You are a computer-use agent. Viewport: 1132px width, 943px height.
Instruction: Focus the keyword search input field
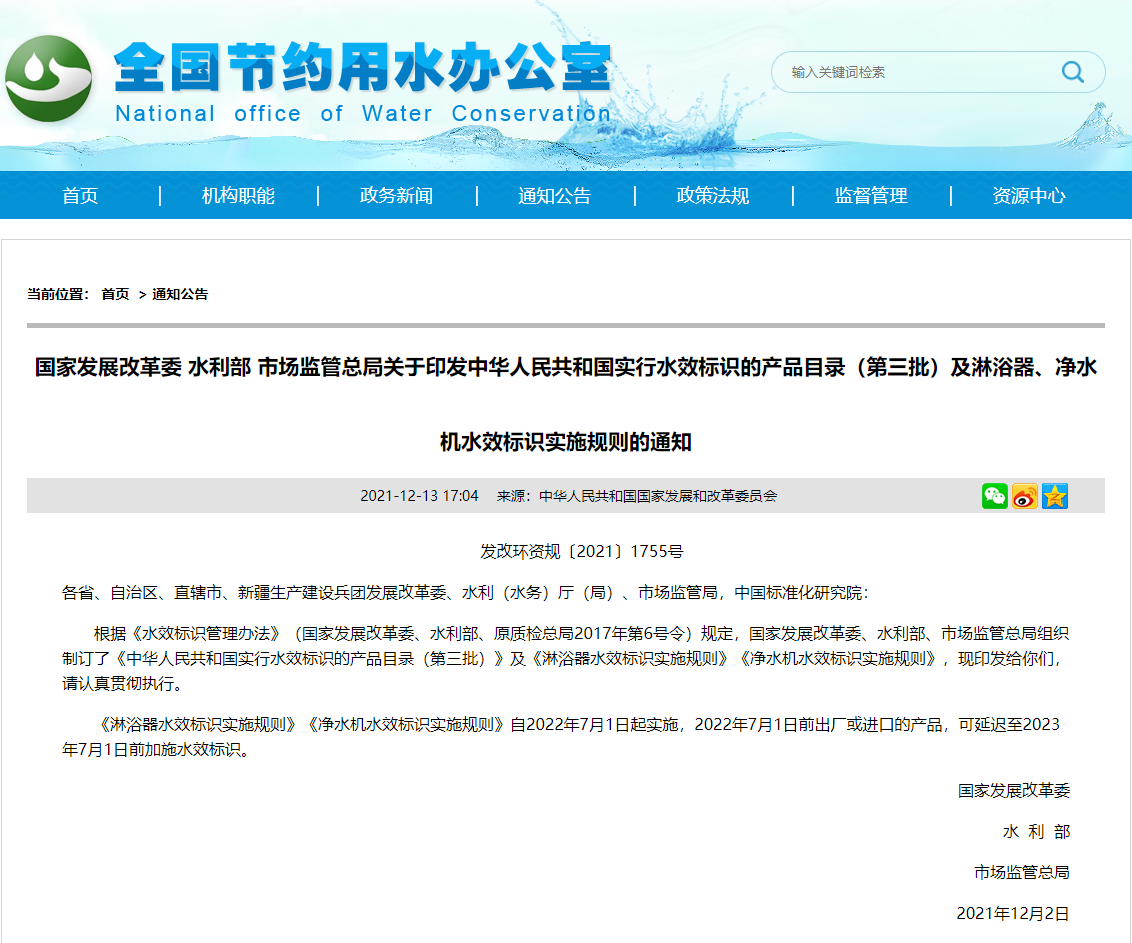pyautogui.click(x=915, y=72)
